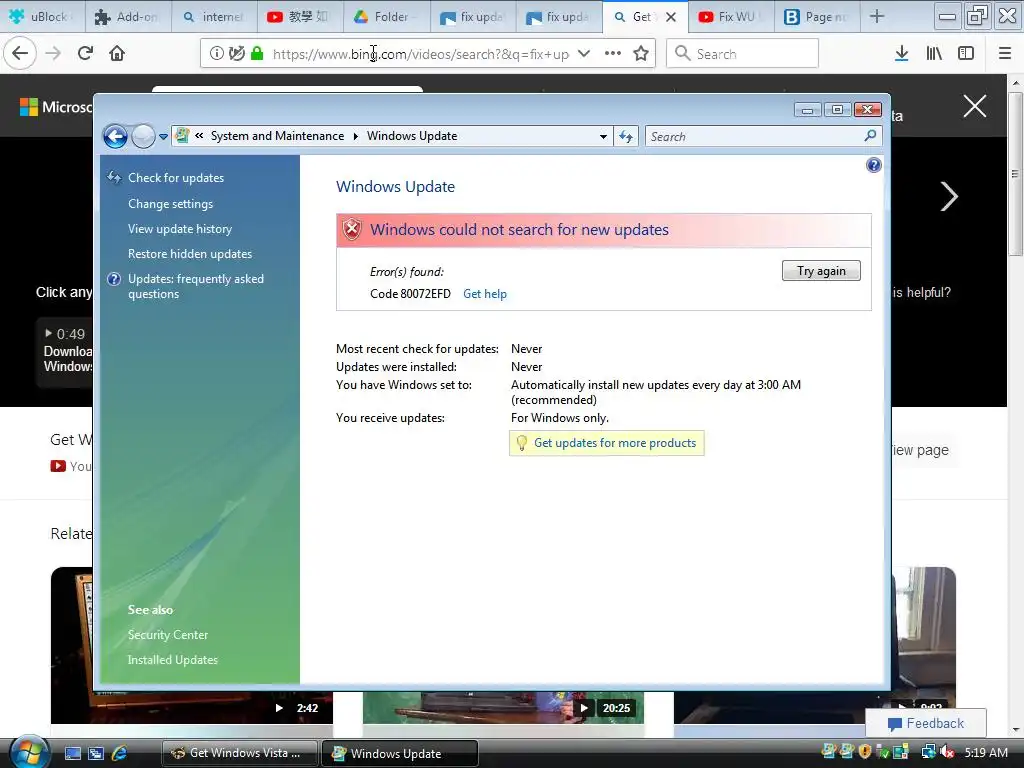Click the Windows Start orb
The image size is (1024, 768).
[30, 752]
